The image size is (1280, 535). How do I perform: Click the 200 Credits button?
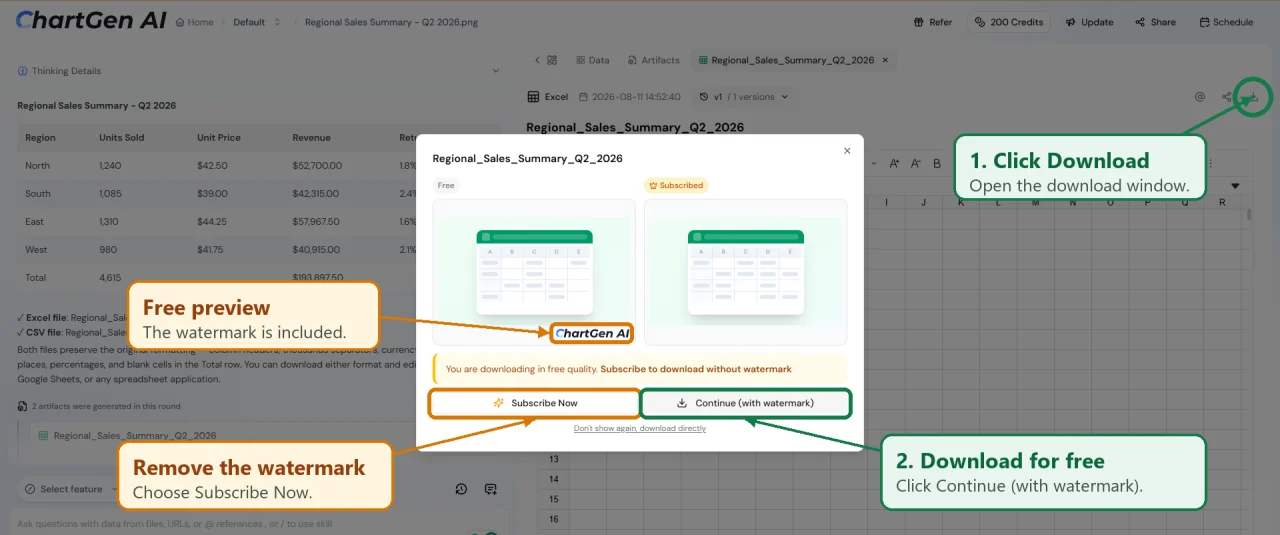1008,22
